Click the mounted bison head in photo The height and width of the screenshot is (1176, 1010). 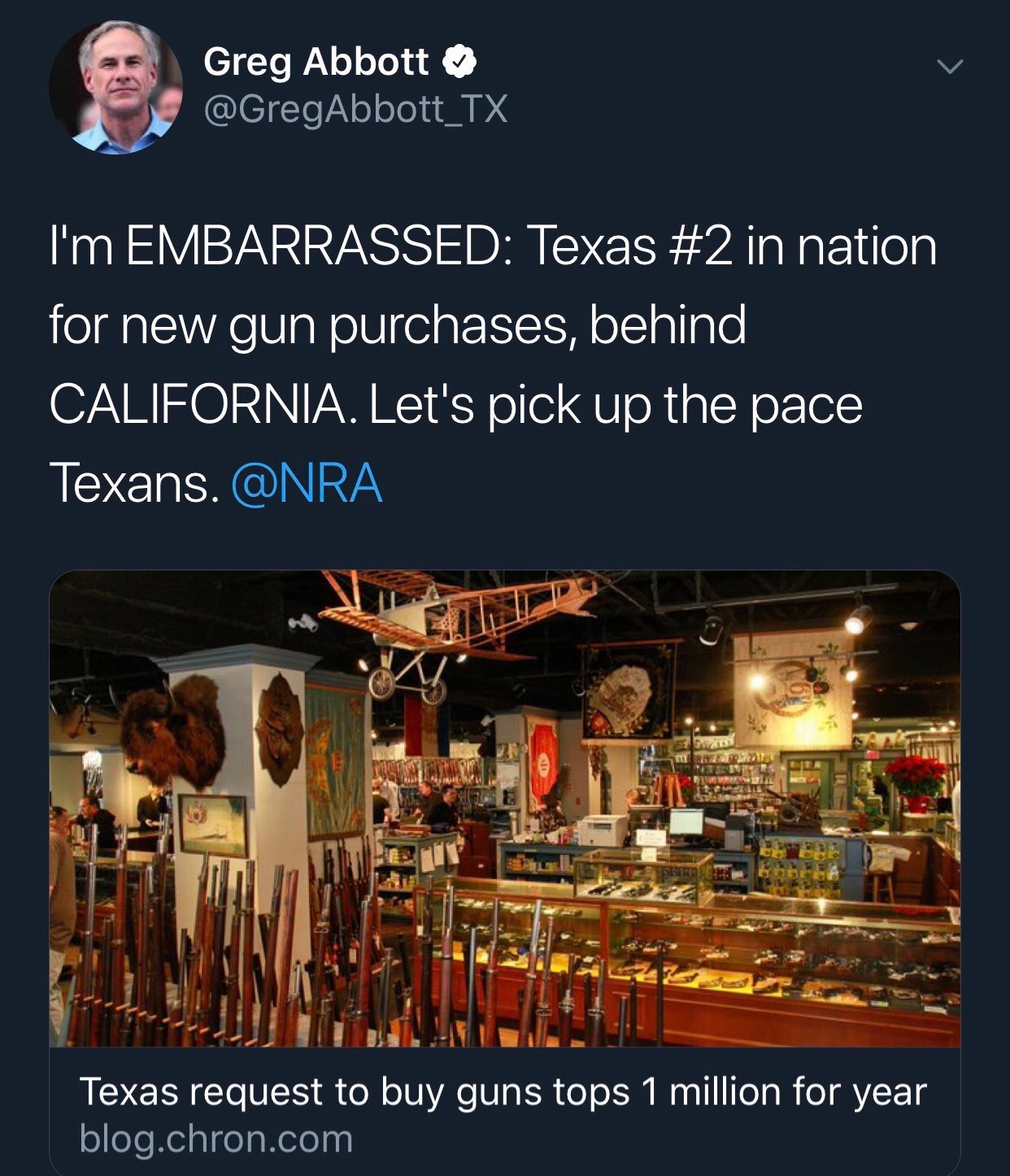[173, 730]
